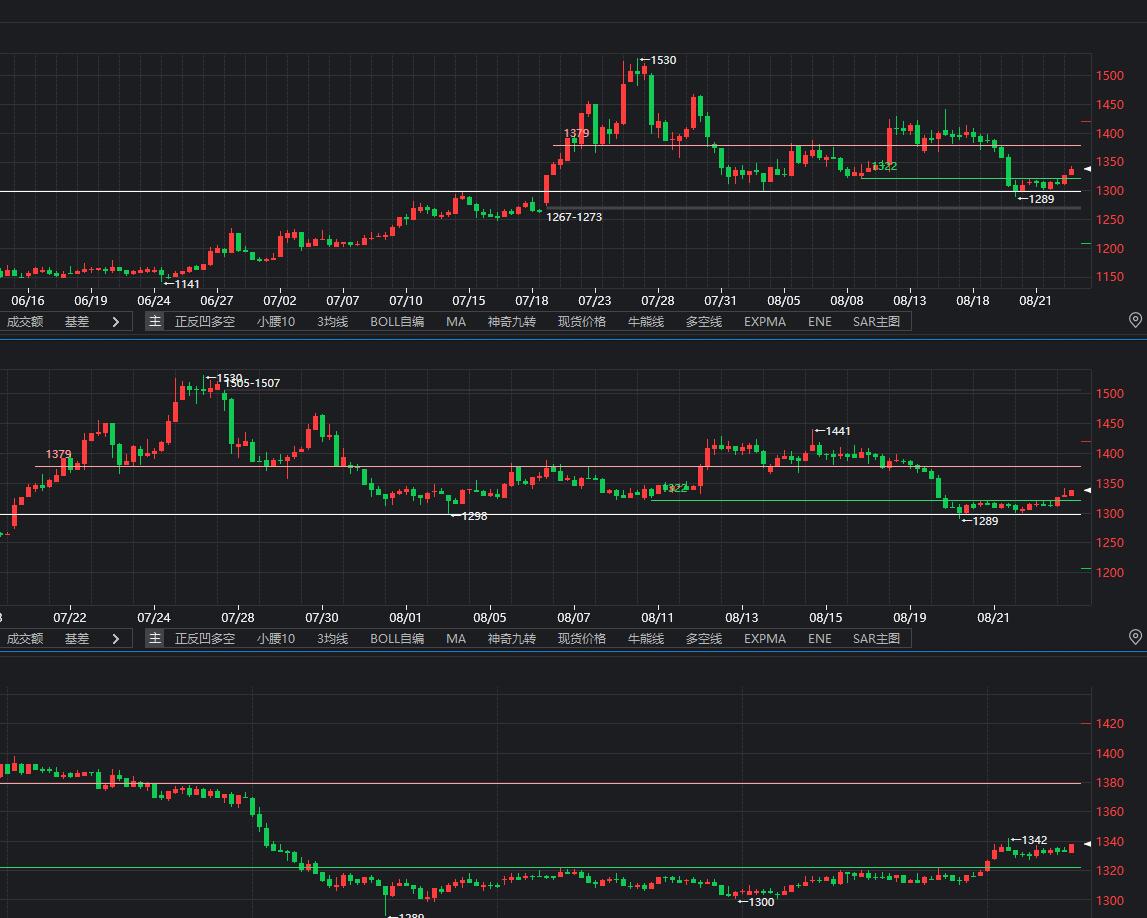Screen dimensions: 1147x918
Task: Click the 07/23 date on the top chart axis
Action: [594, 301]
